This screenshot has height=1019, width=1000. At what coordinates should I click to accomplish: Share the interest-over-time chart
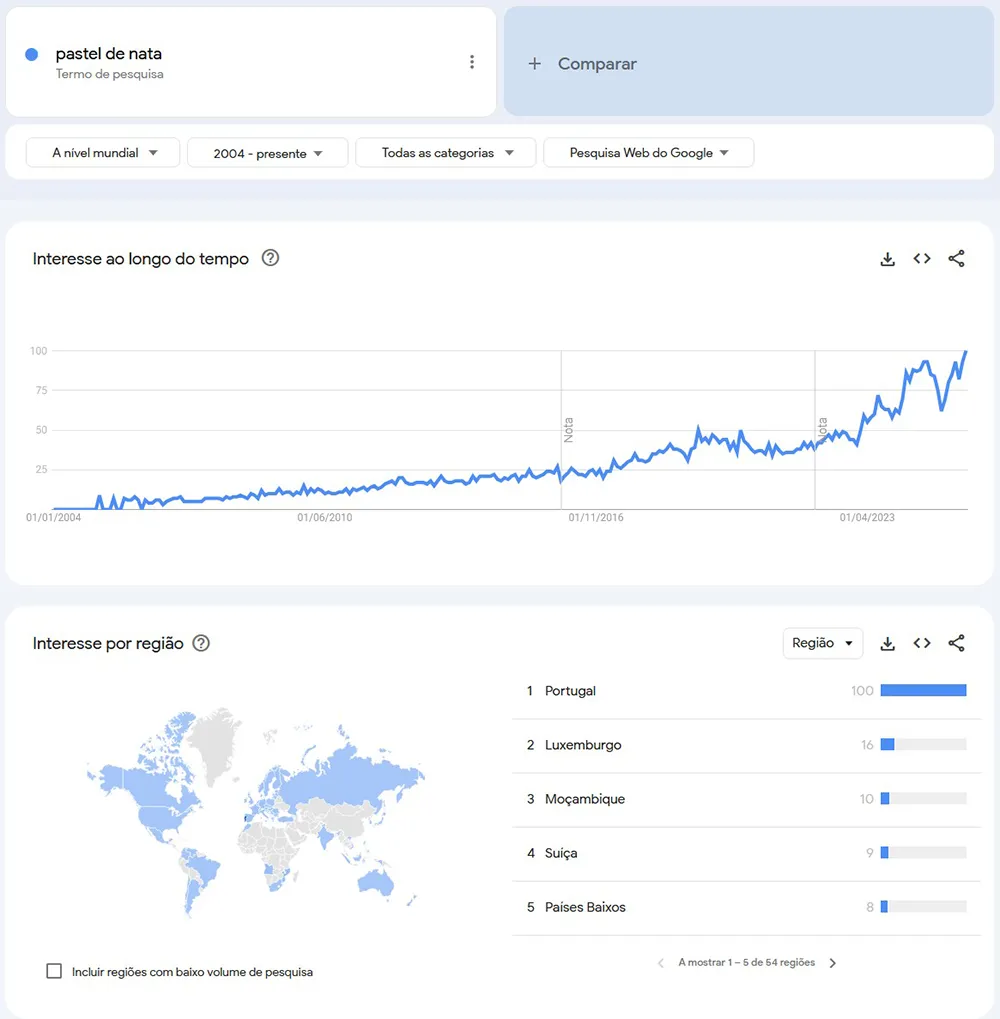click(x=956, y=258)
